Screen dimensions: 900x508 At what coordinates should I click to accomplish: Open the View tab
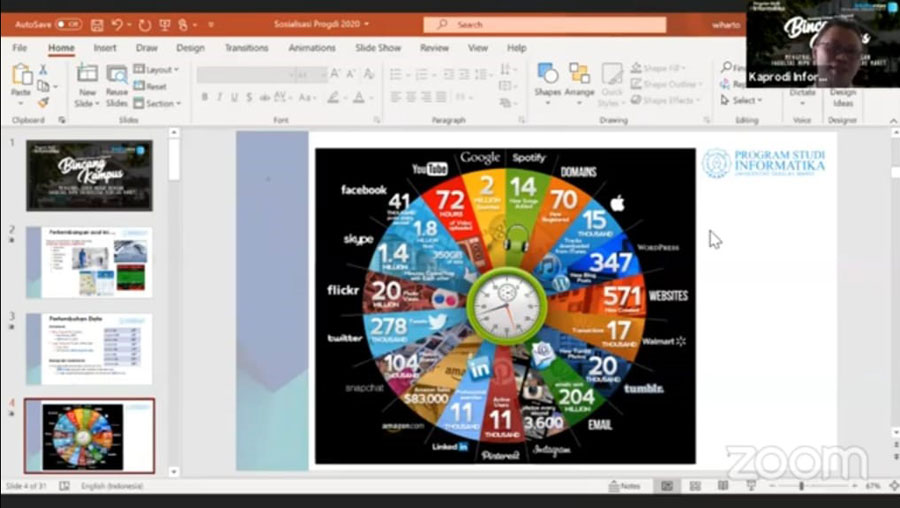(478, 48)
